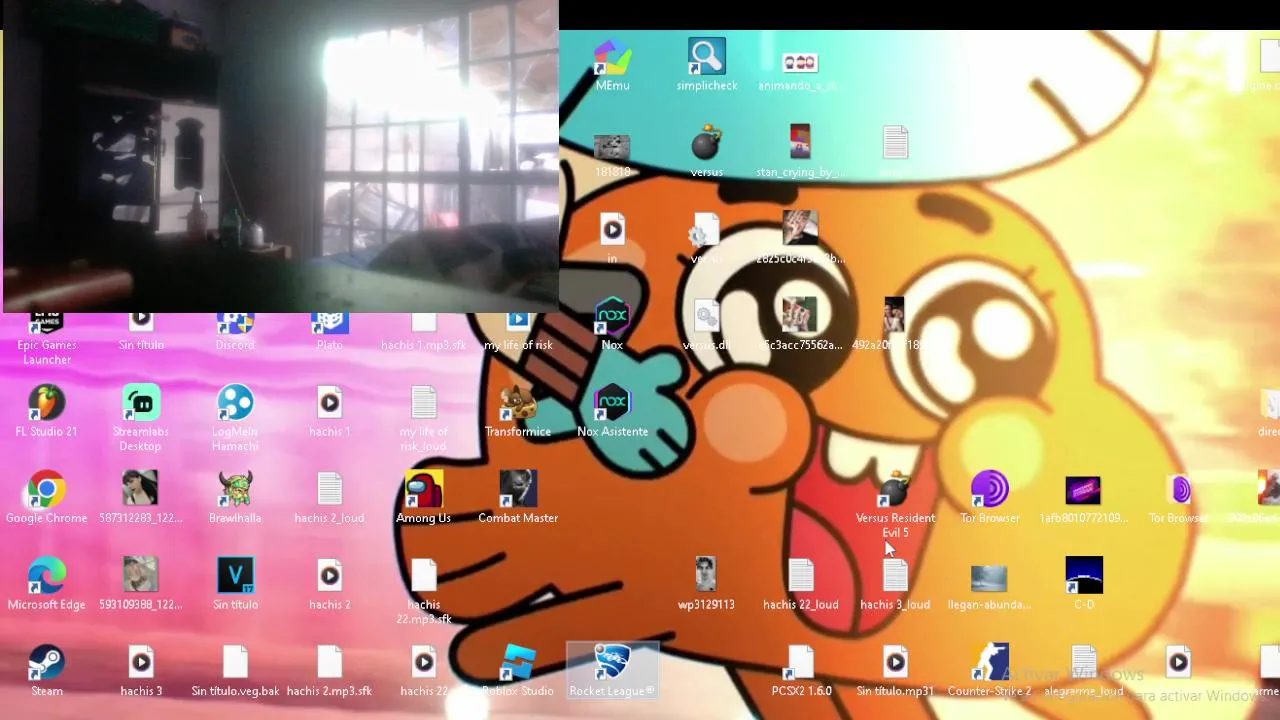
Task: Launch FL Studio 21
Action: coord(46,412)
